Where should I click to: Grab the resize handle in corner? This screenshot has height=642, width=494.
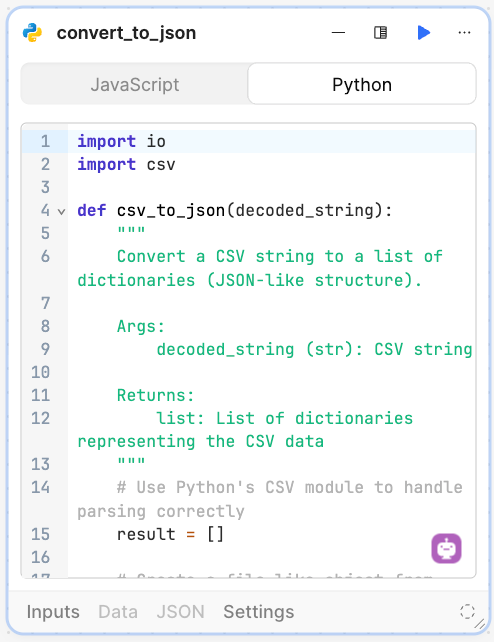pyautogui.click(x=480, y=624)
